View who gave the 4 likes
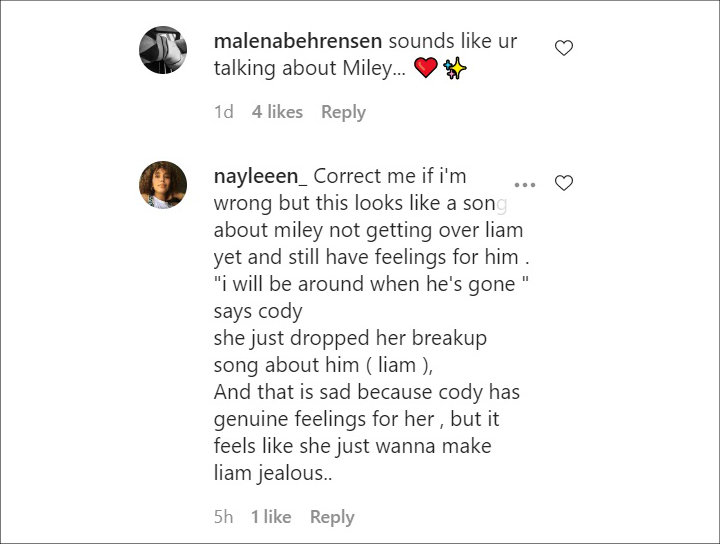 (x=277, y=112)
